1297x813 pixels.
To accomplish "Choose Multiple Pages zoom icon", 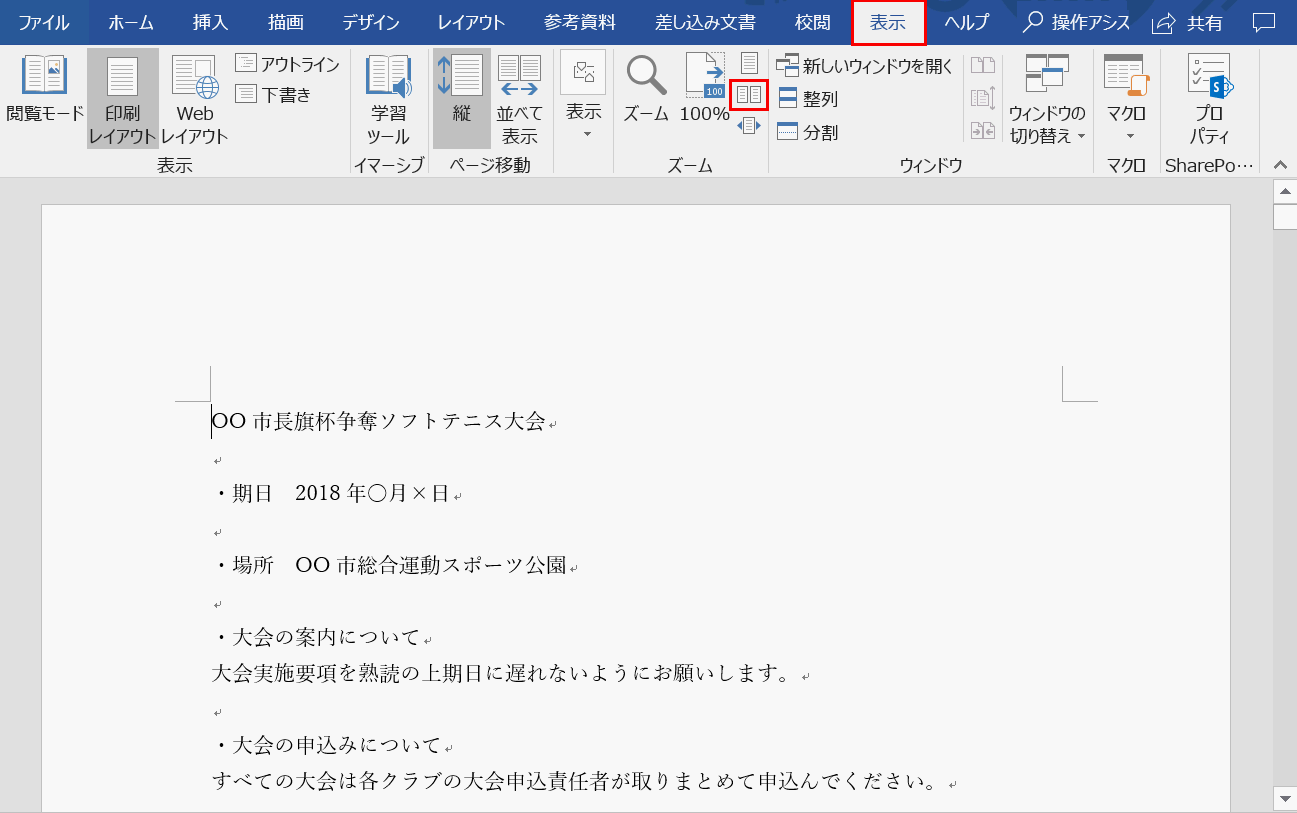I will tap(749, 95).
